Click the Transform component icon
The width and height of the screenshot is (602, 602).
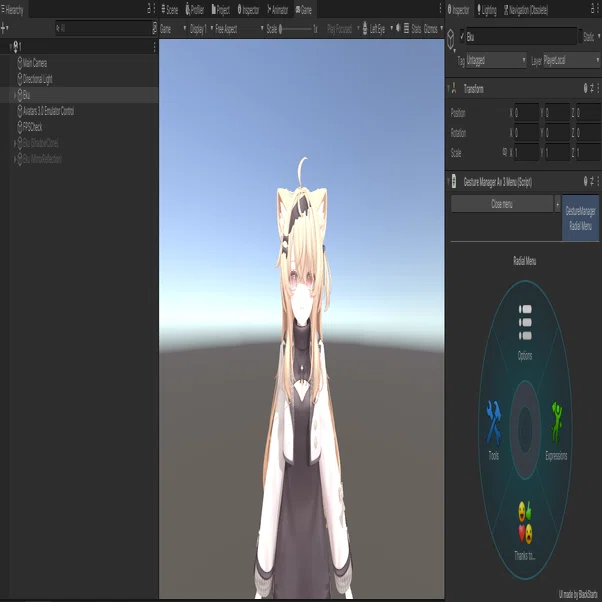(x=454, y=89)
